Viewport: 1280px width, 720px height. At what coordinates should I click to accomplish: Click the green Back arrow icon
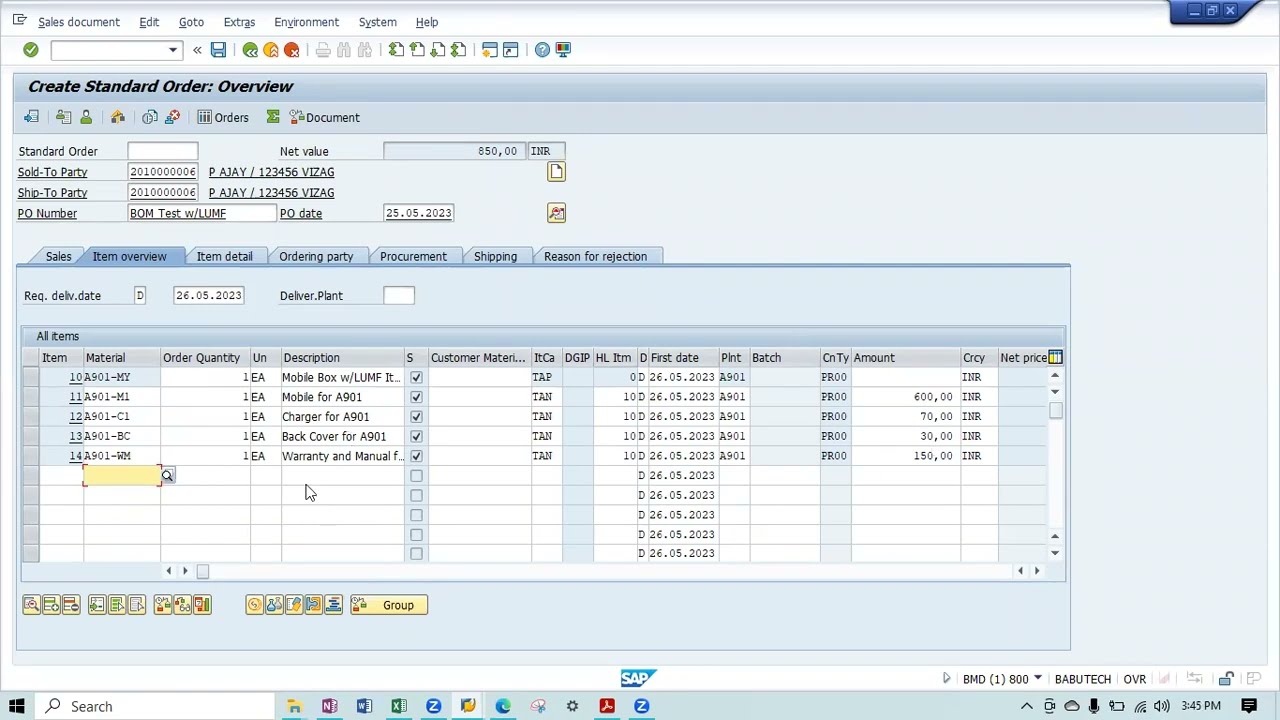point(250,50)
